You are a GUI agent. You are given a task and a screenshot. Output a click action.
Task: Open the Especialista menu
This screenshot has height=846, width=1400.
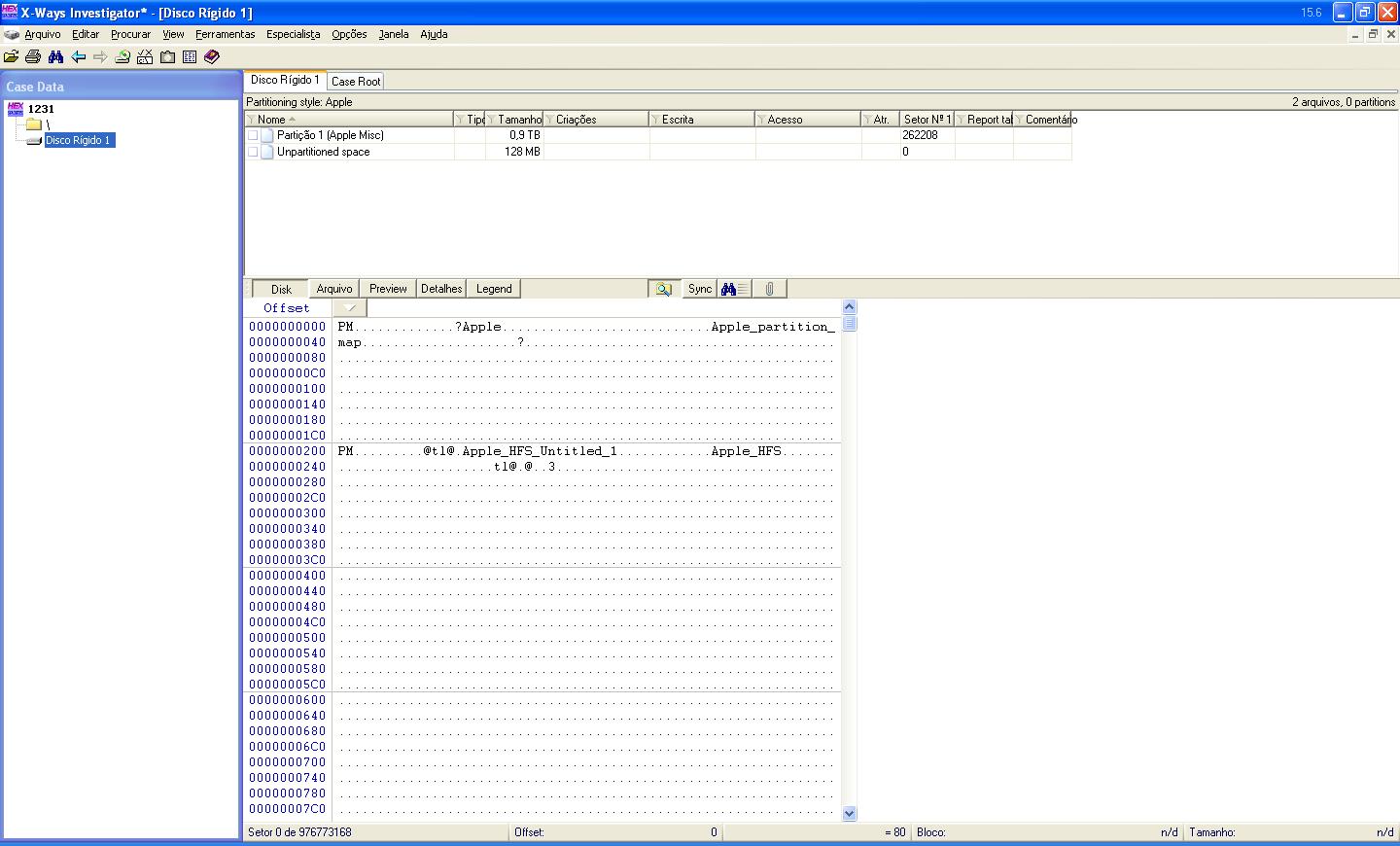pos(293,34)
